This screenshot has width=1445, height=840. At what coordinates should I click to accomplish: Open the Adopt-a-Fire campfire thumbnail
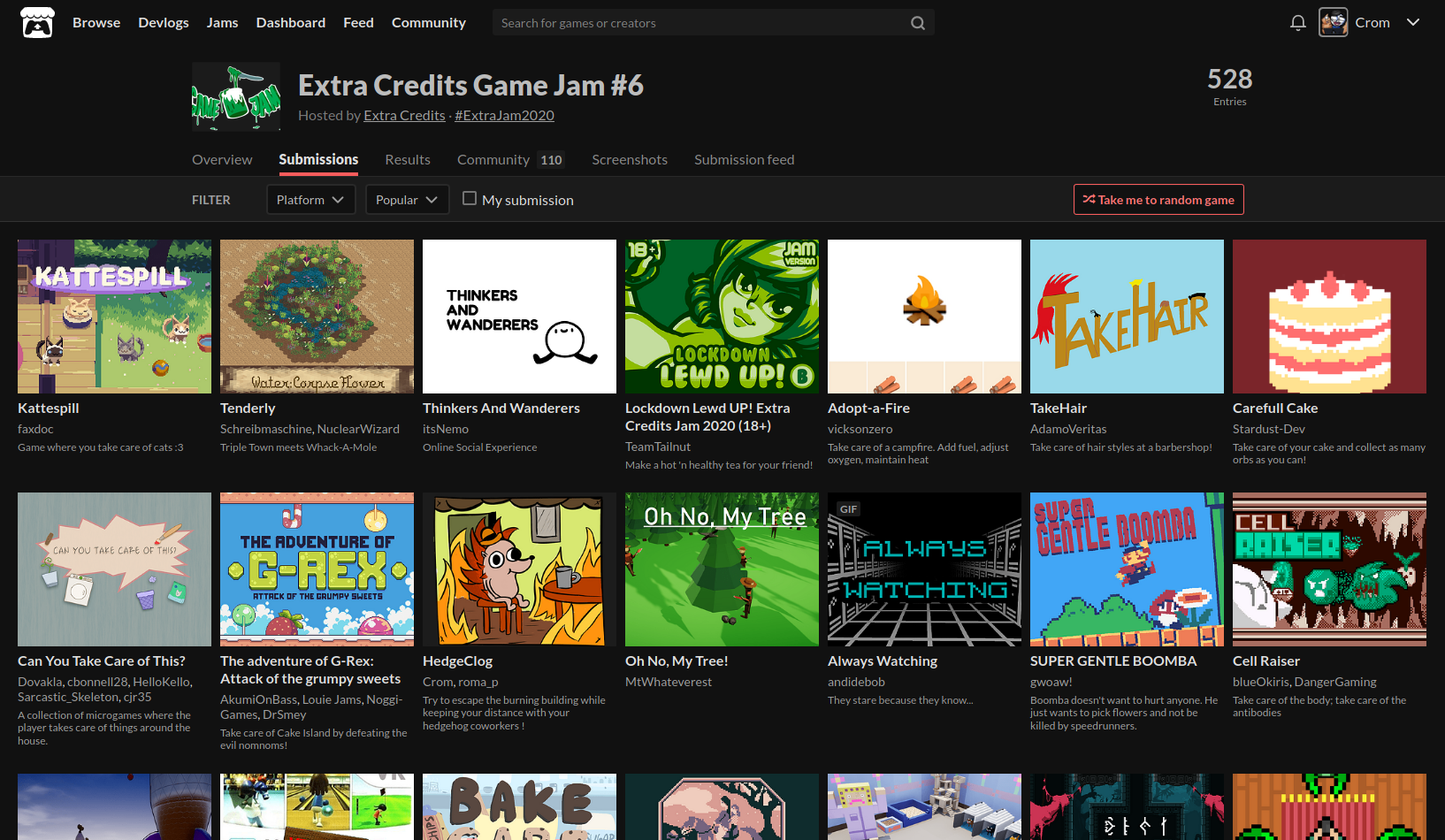(x=924, y=317)
